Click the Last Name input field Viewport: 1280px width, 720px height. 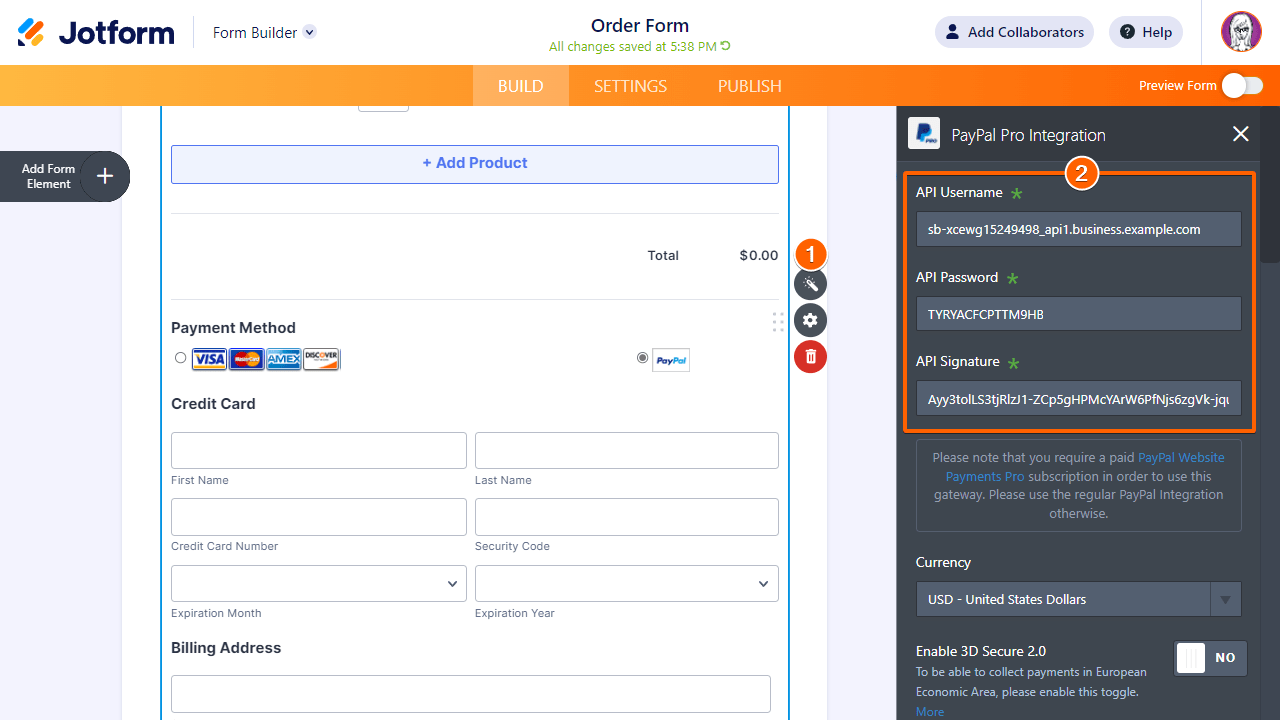(627, 450)
